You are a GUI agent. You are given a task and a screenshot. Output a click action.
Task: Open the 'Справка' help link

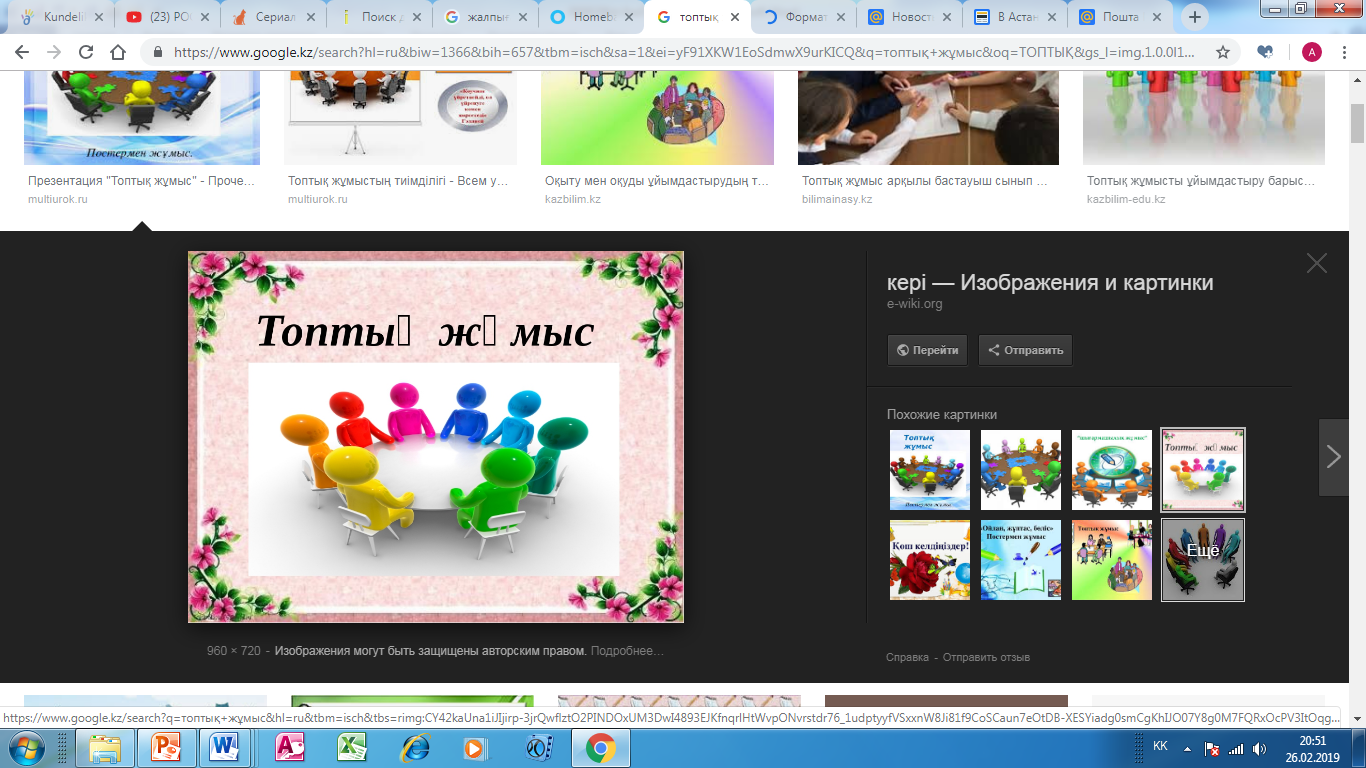907,657
